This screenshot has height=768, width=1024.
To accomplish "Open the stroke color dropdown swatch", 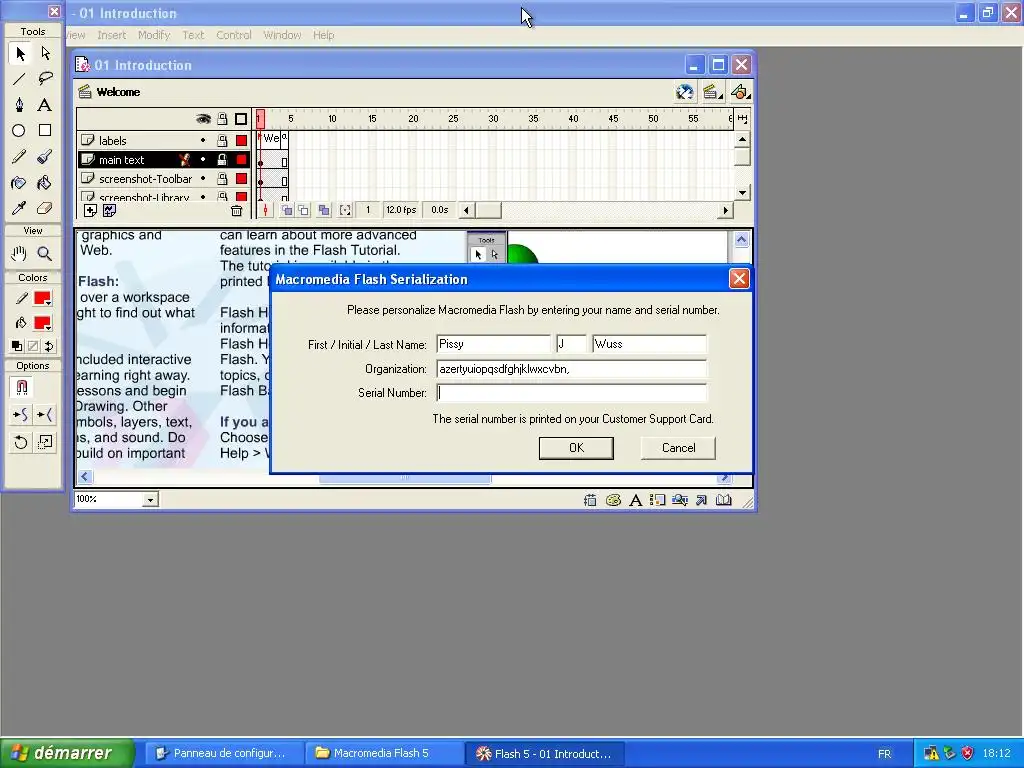I will pos(42,299).
